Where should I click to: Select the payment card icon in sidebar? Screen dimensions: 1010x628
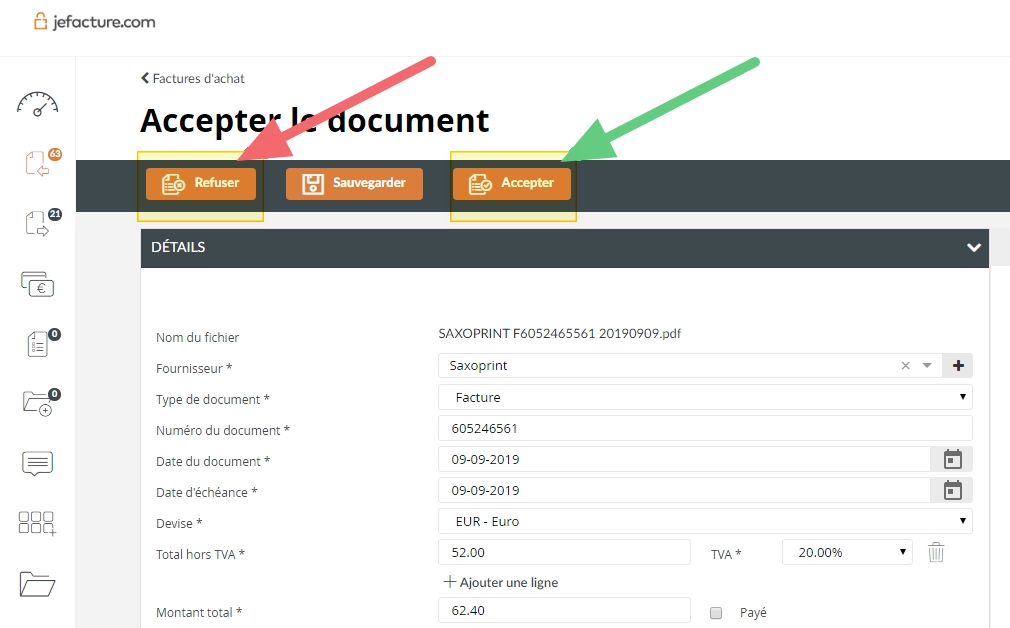point(37,284)
